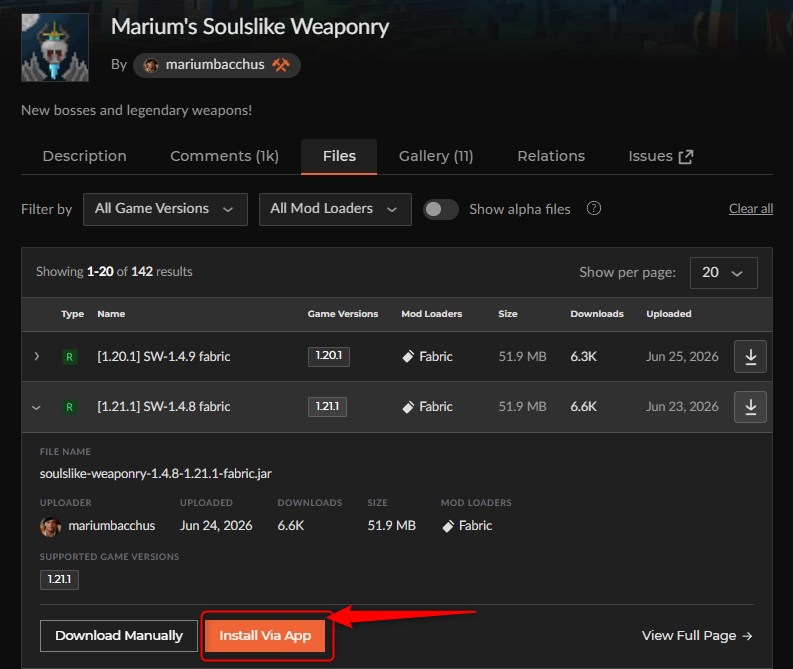The width and height of the screenshot is (793, 669).
Task: Click the Showing 1-20 of 142 results text
Action: (x=114, y=272)
